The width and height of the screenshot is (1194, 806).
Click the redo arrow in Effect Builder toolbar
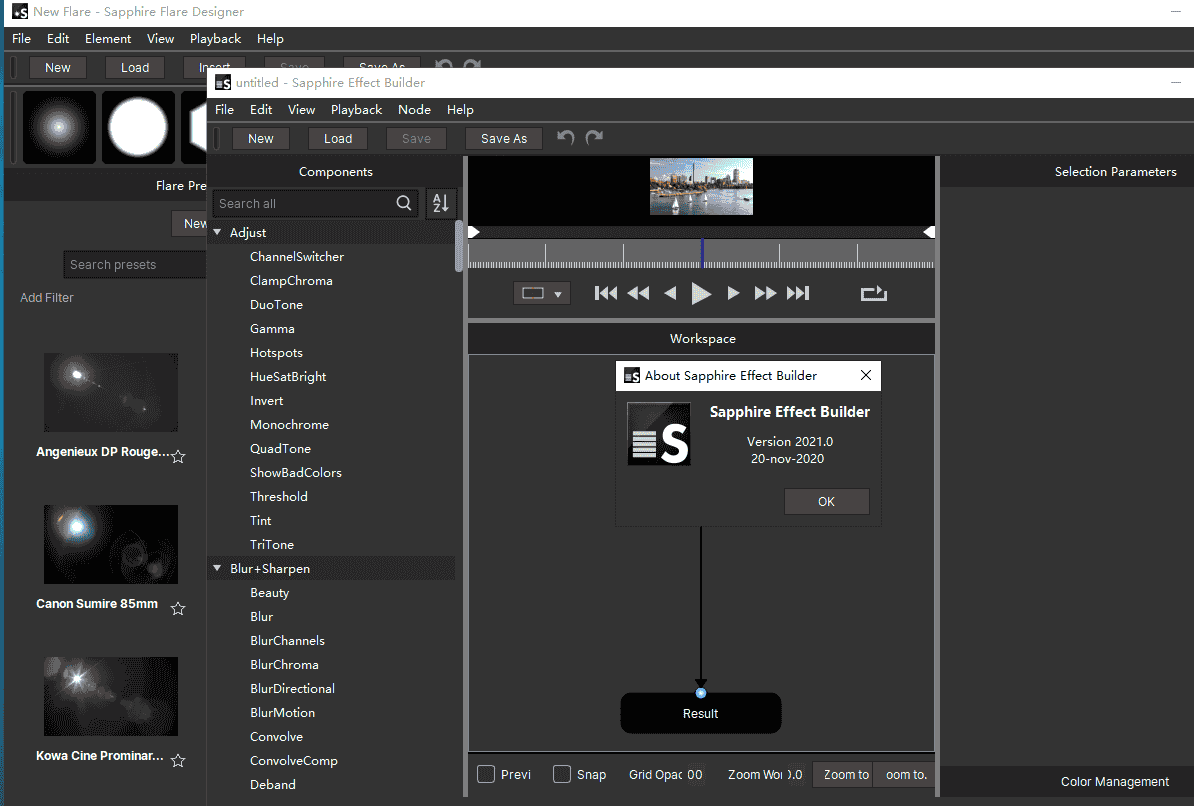[x=595, y=138]
